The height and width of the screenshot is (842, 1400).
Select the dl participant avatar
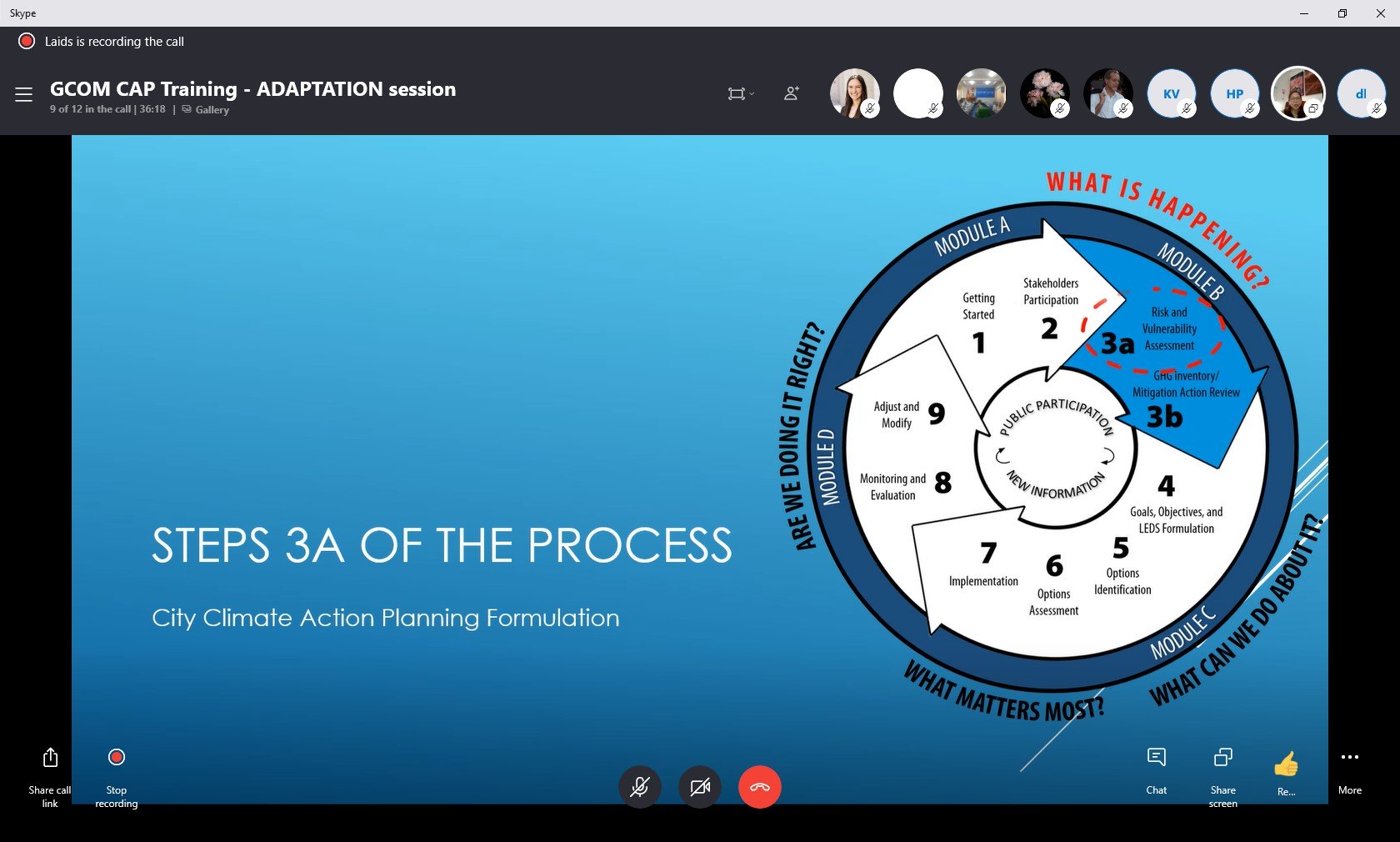click(1360, 93)
